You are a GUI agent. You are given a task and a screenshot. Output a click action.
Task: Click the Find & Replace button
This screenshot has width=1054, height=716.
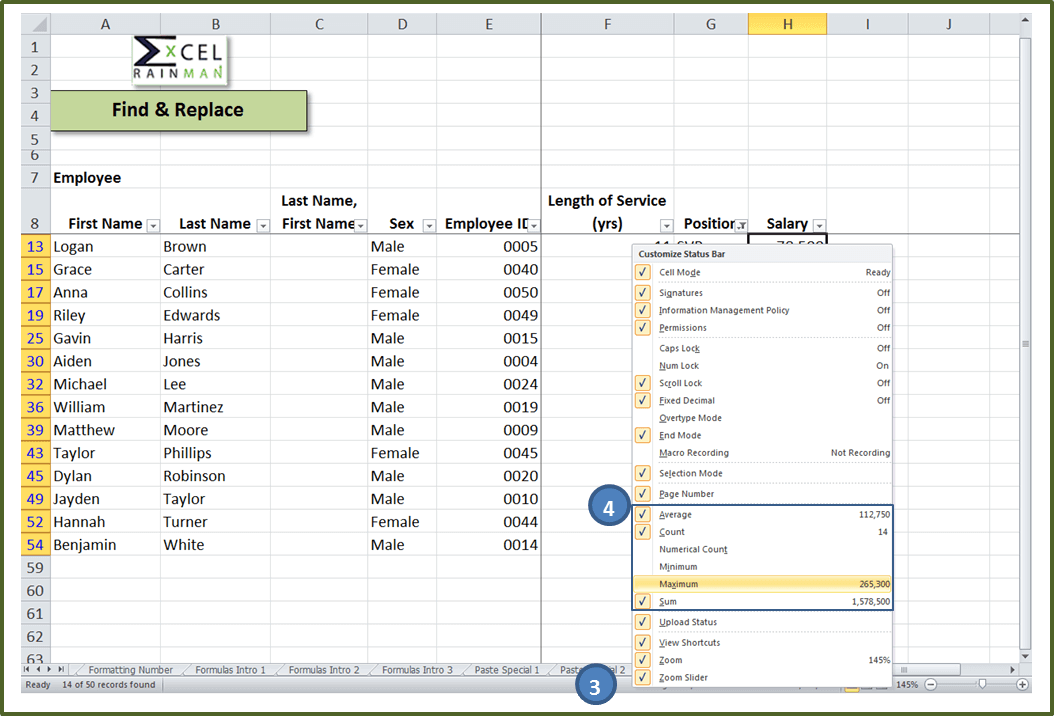[178, 110]
